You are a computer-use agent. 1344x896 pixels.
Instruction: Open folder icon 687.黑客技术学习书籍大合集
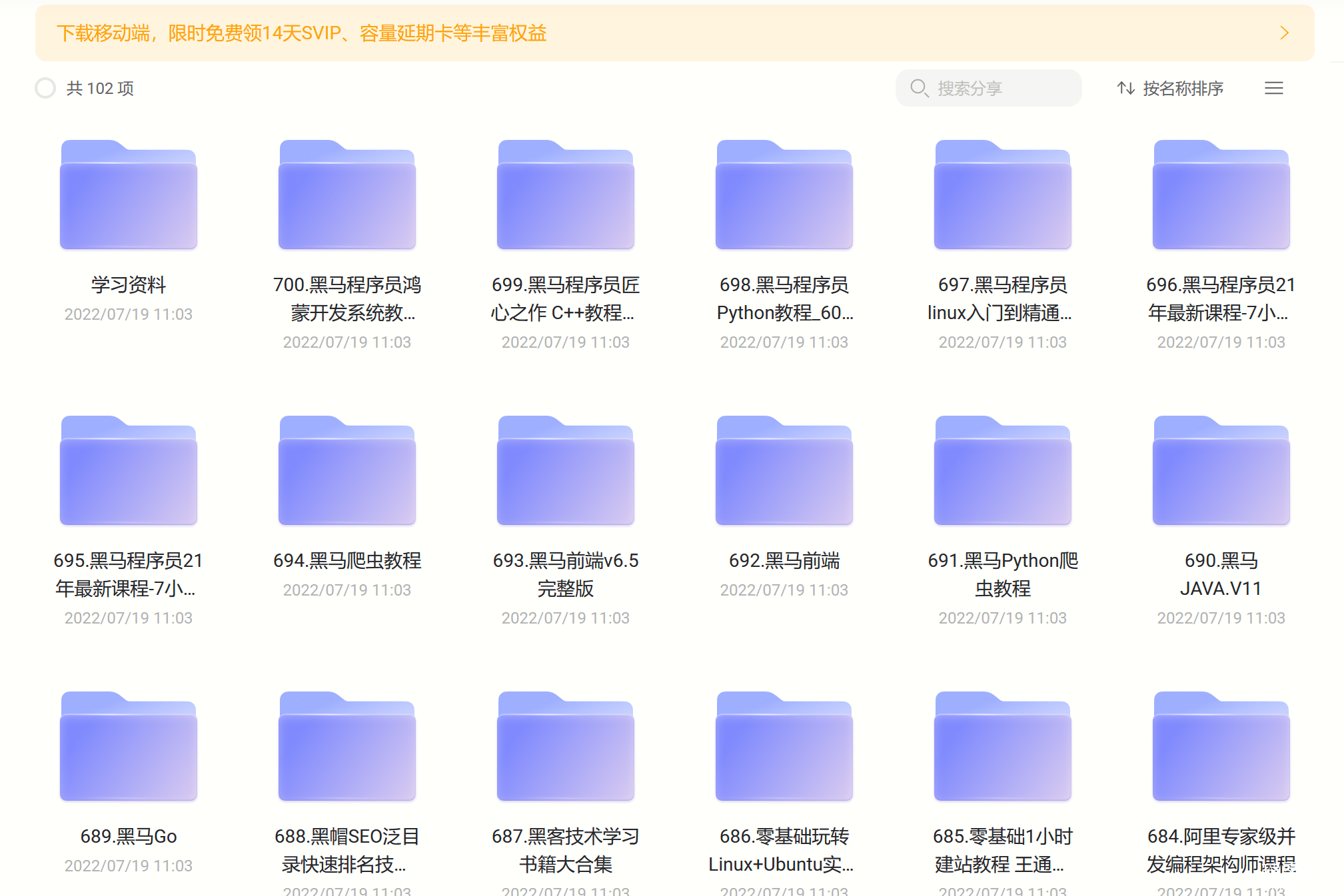click(x=566, y=746)
